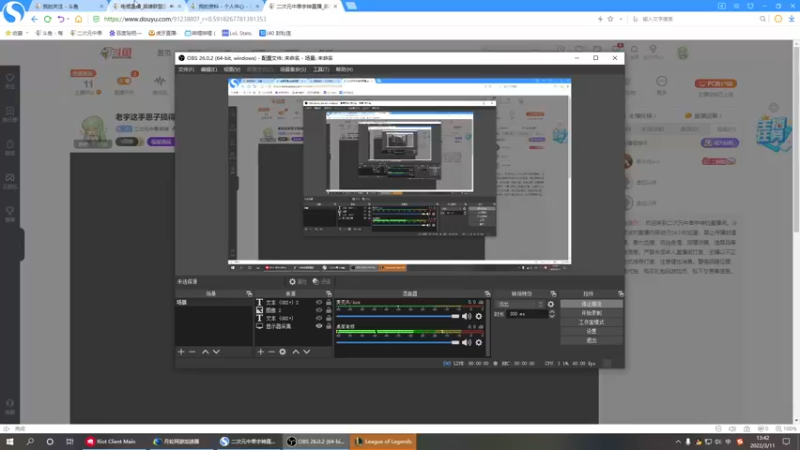800x450 pixels.
Task: Open source properties gear in Sources panel
Action: [283, 352]
